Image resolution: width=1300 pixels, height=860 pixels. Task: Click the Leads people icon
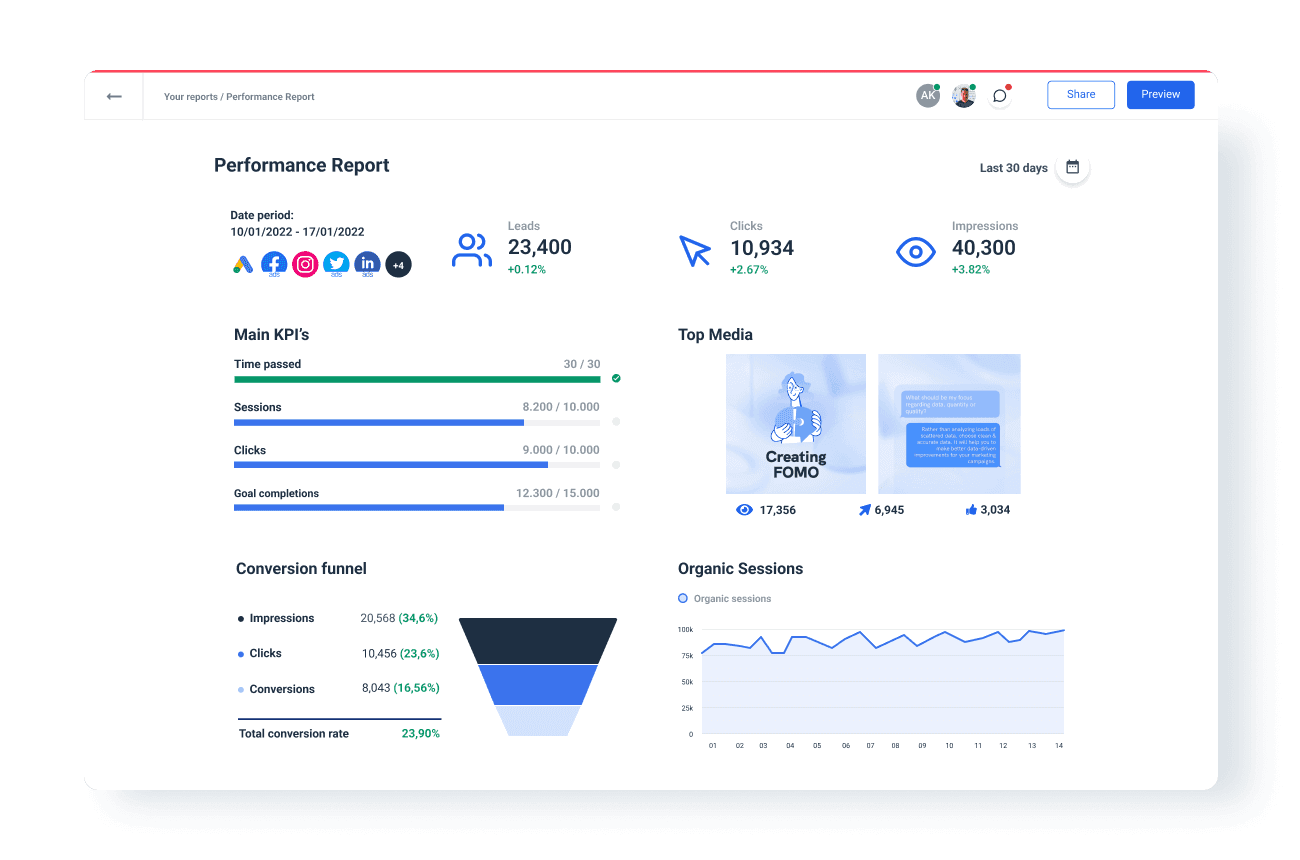[x=470, y=250]
